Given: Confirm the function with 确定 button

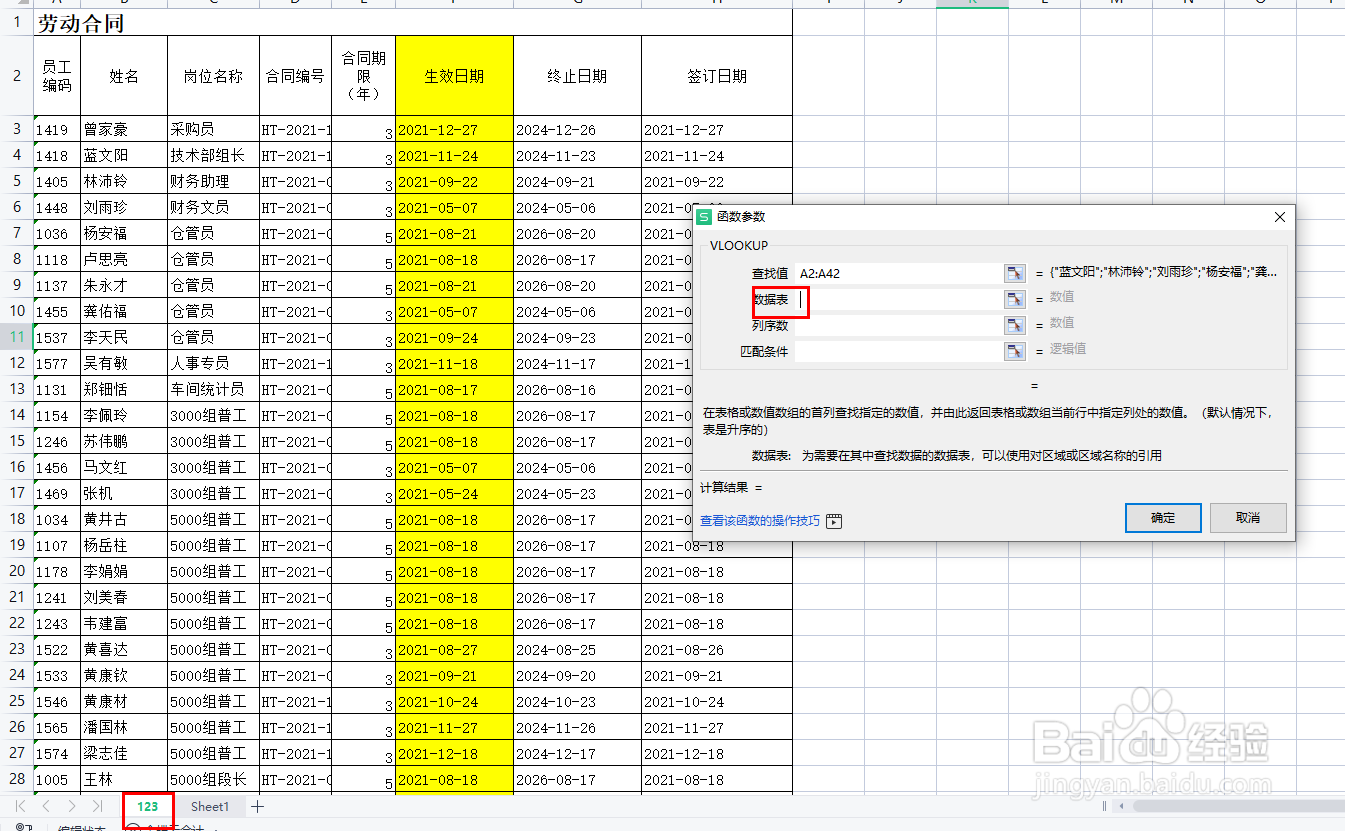Looking at the screenshot, I should point(1163,518).
